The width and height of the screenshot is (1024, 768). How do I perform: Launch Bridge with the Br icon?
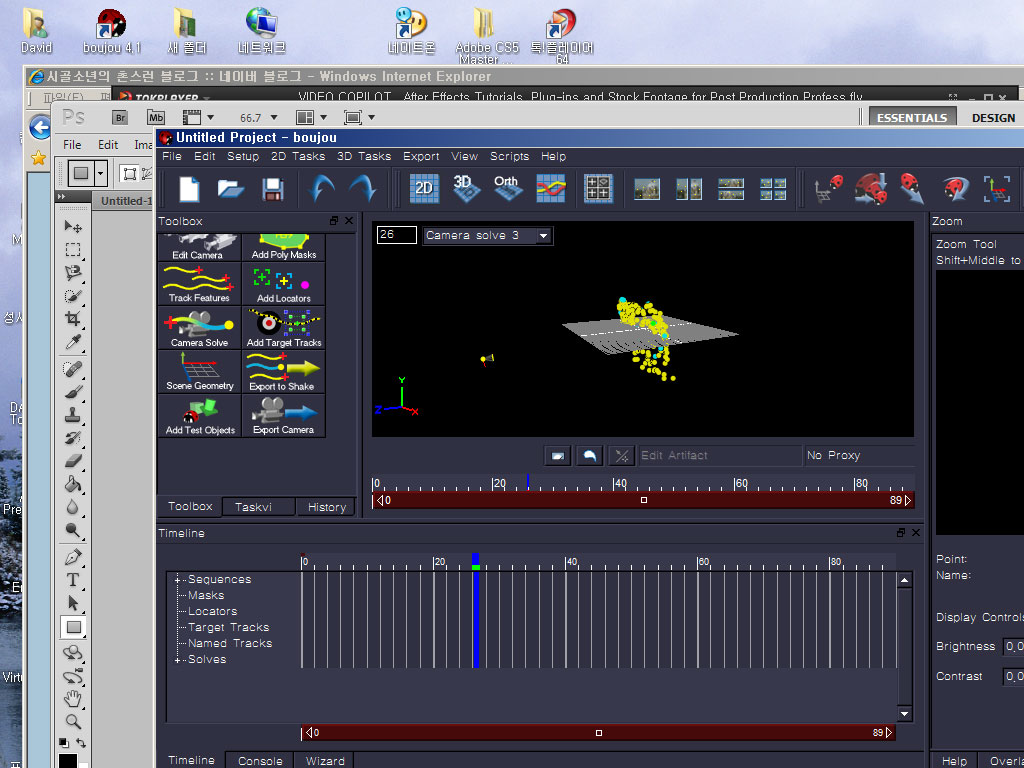tap(120, 118)
